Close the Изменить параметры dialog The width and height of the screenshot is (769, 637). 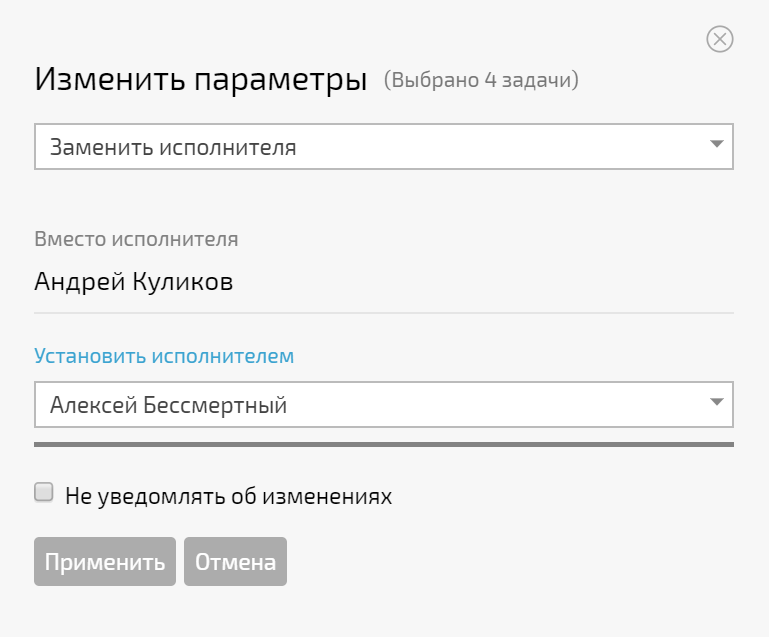point(719,39)
